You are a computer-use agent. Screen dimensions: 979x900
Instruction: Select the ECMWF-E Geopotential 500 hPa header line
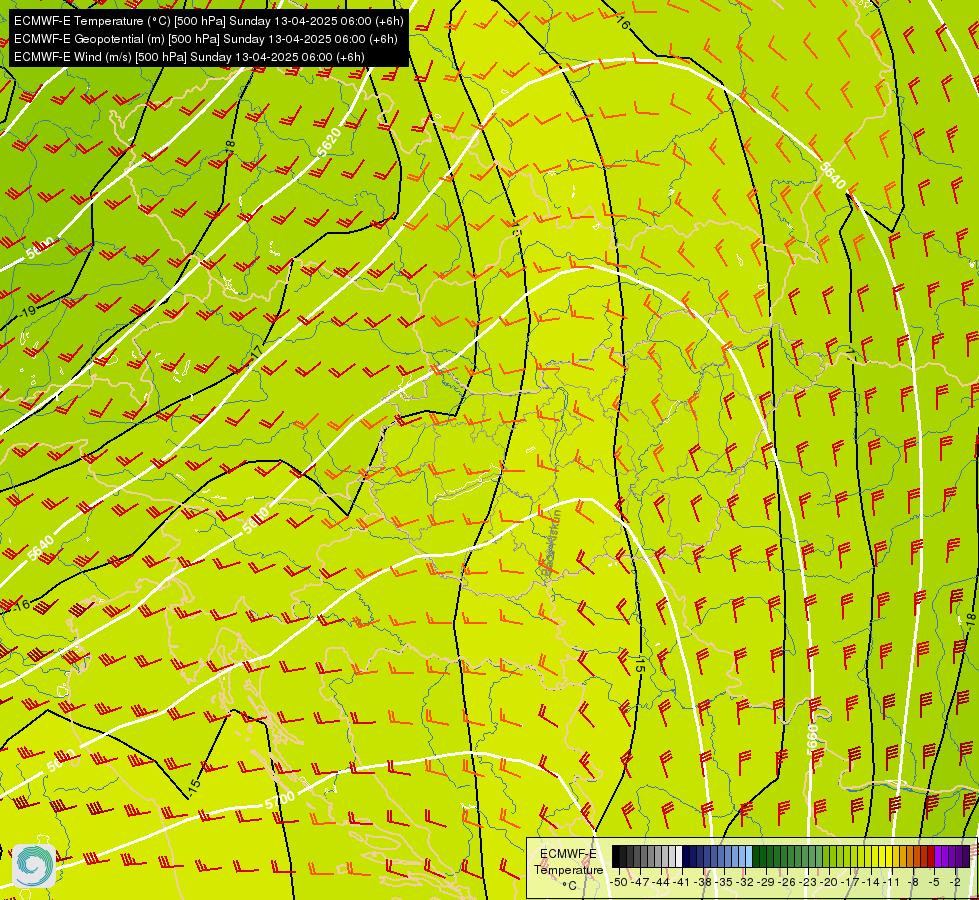[x=205, y=39]
